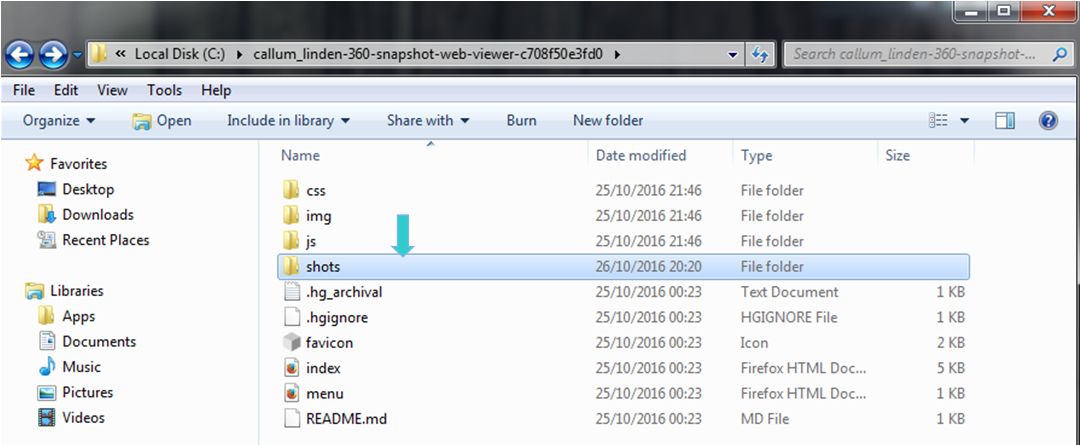Click the Burn button
1080x445 pixels.
click(x=521, y=121)
